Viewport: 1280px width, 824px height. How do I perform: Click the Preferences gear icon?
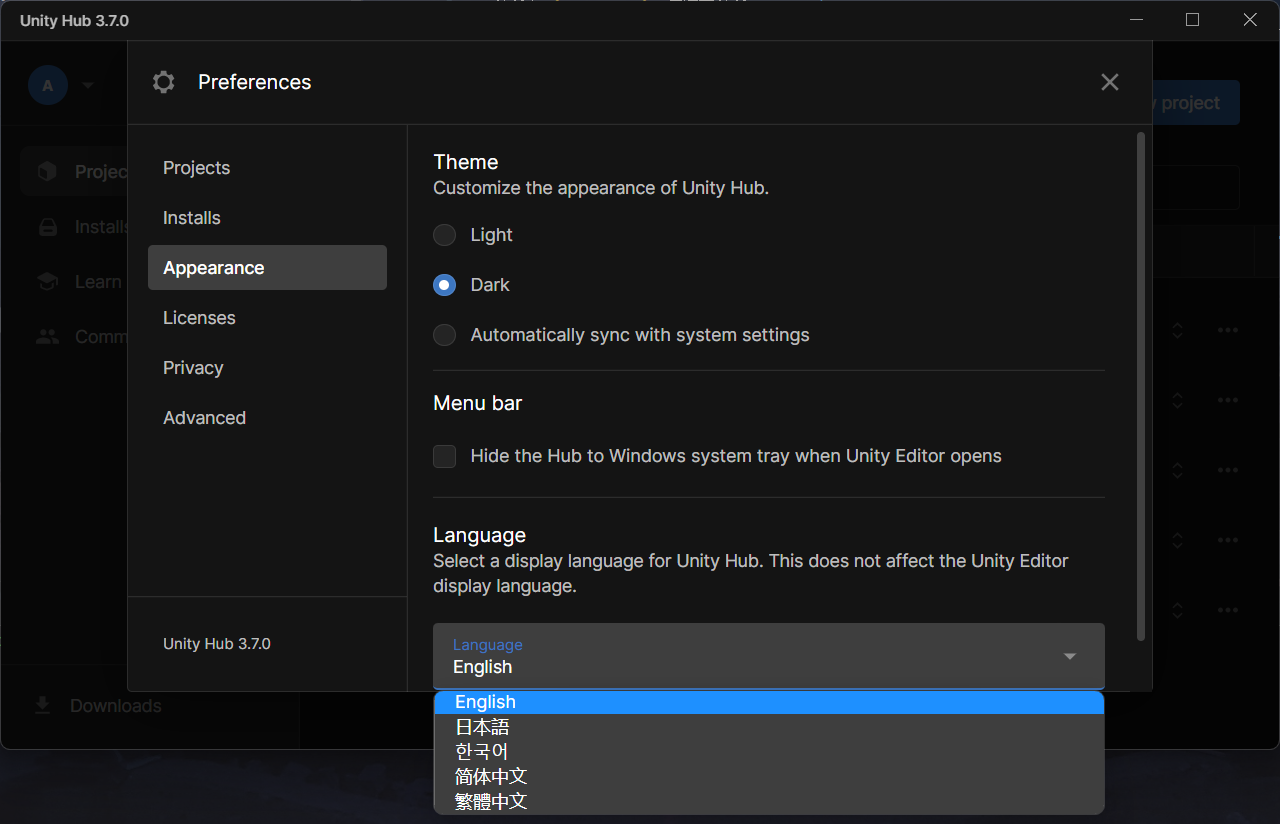[x=163, y=82]
